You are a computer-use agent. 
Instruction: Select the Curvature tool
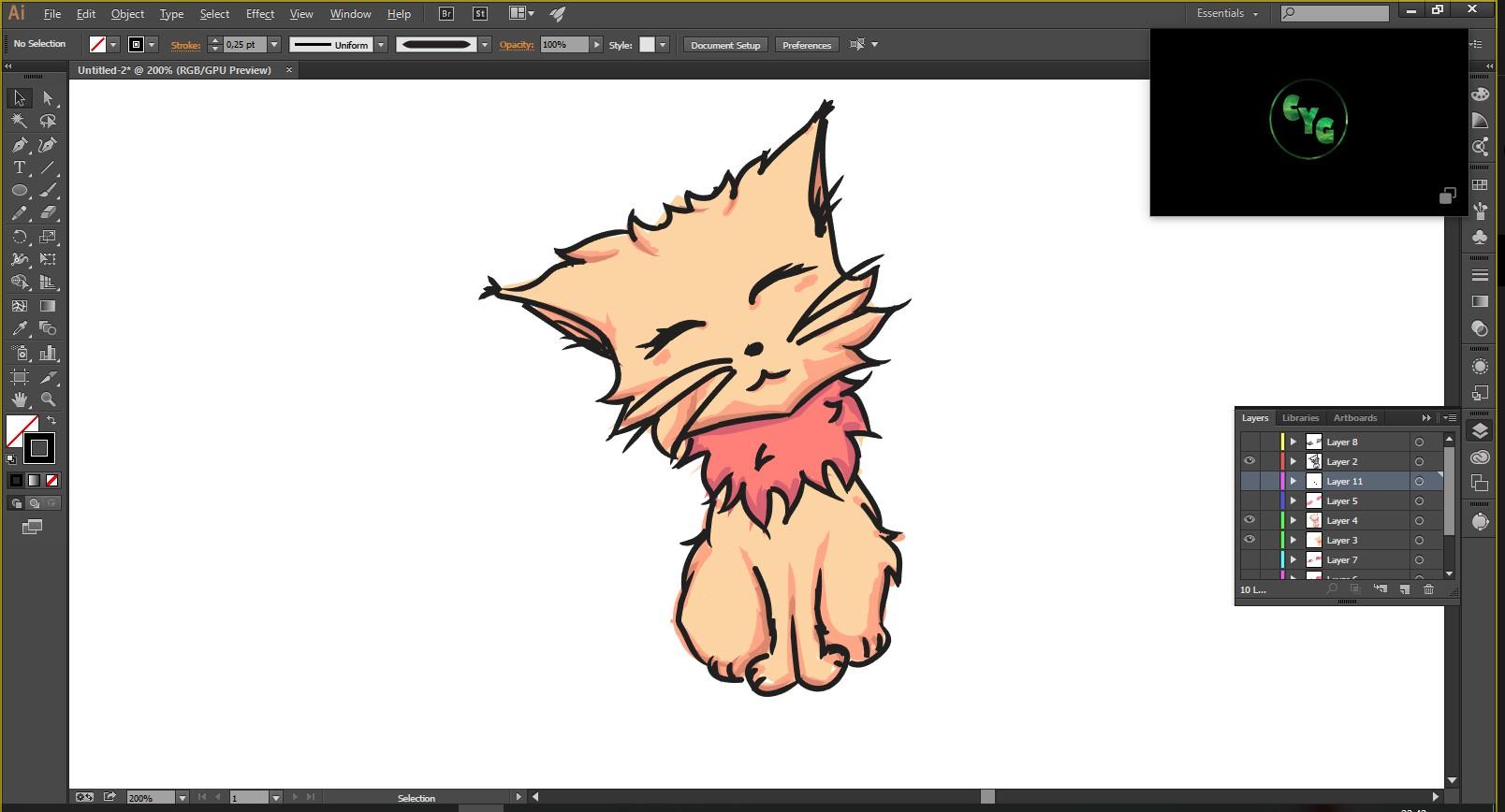49,145
